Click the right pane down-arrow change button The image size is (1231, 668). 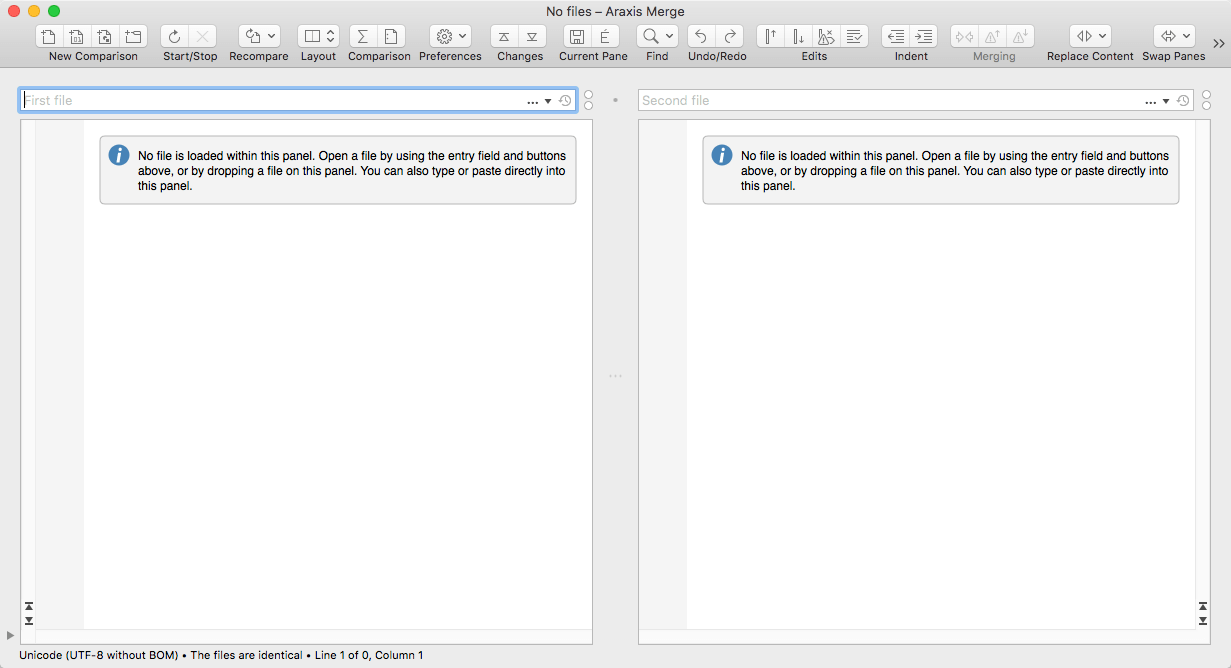click(1203, 620)
